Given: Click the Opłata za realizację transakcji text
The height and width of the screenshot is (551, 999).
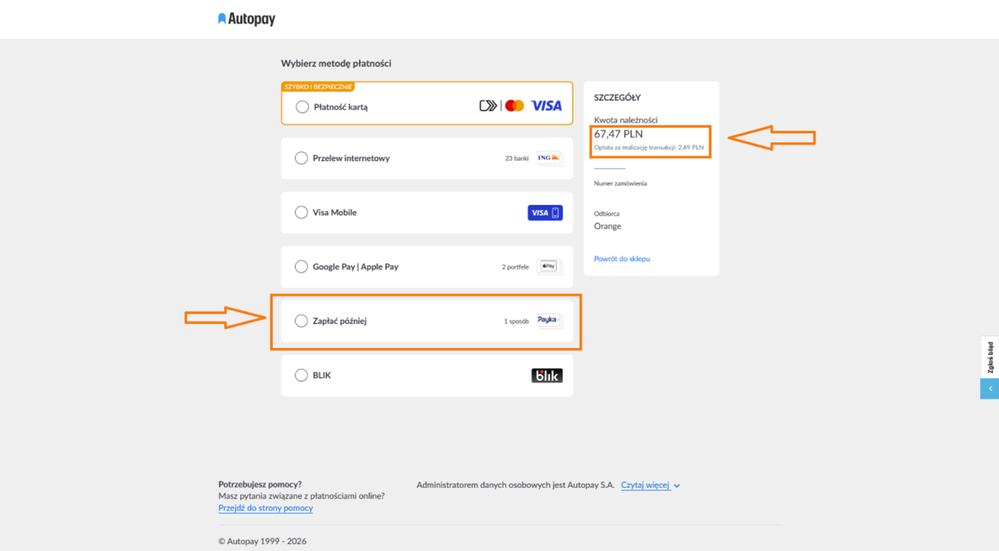Looking at the screenshot, I should [649, 147].
